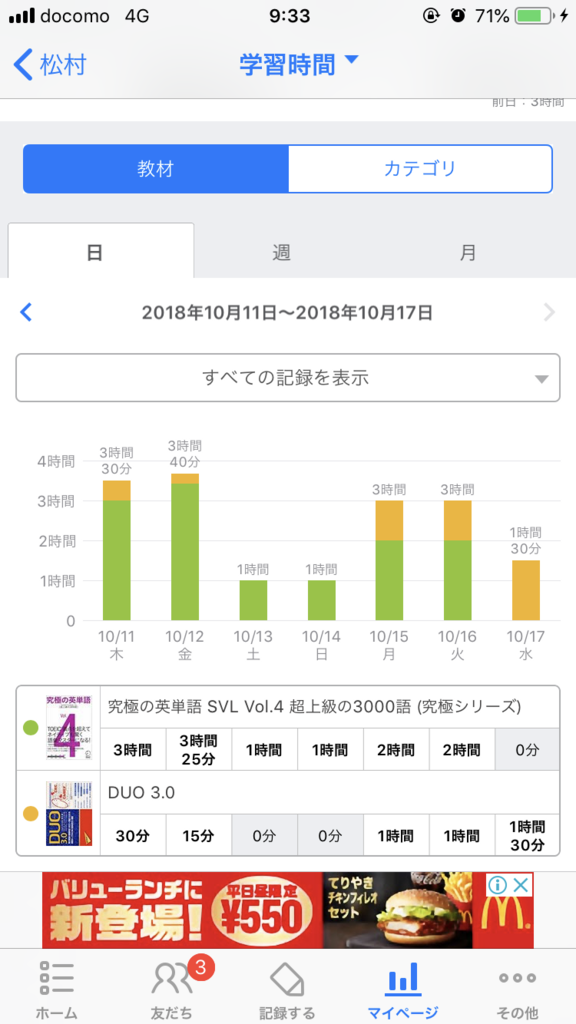Close the McDonald's ad with X
The width and height of the screenshot is (576, 1024).
[x=520, y=886]
